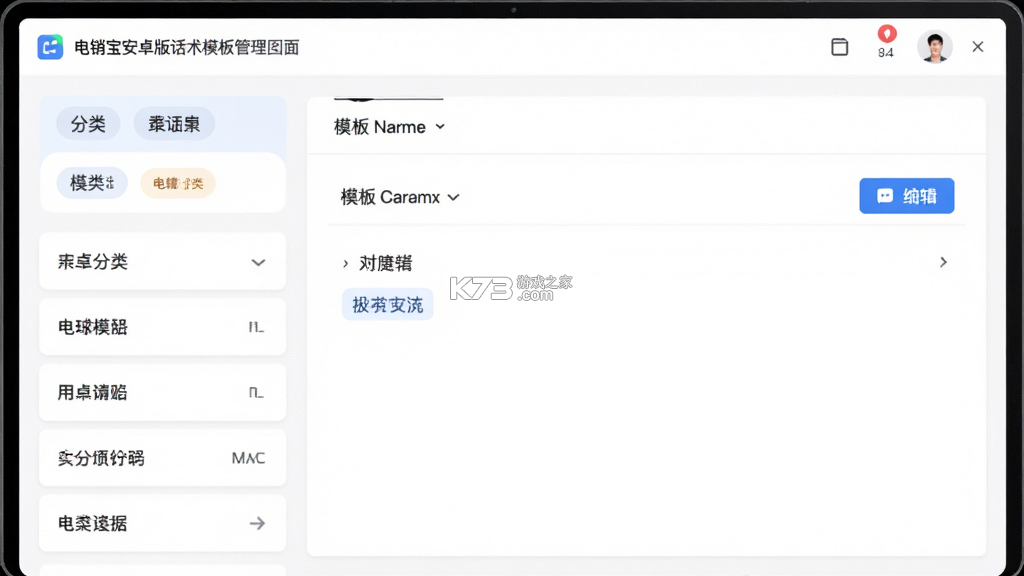The width and height of the screenshot is (1024, 576).
Task: Open the sidebar row labeled MAC
Action: coord(163,457)
